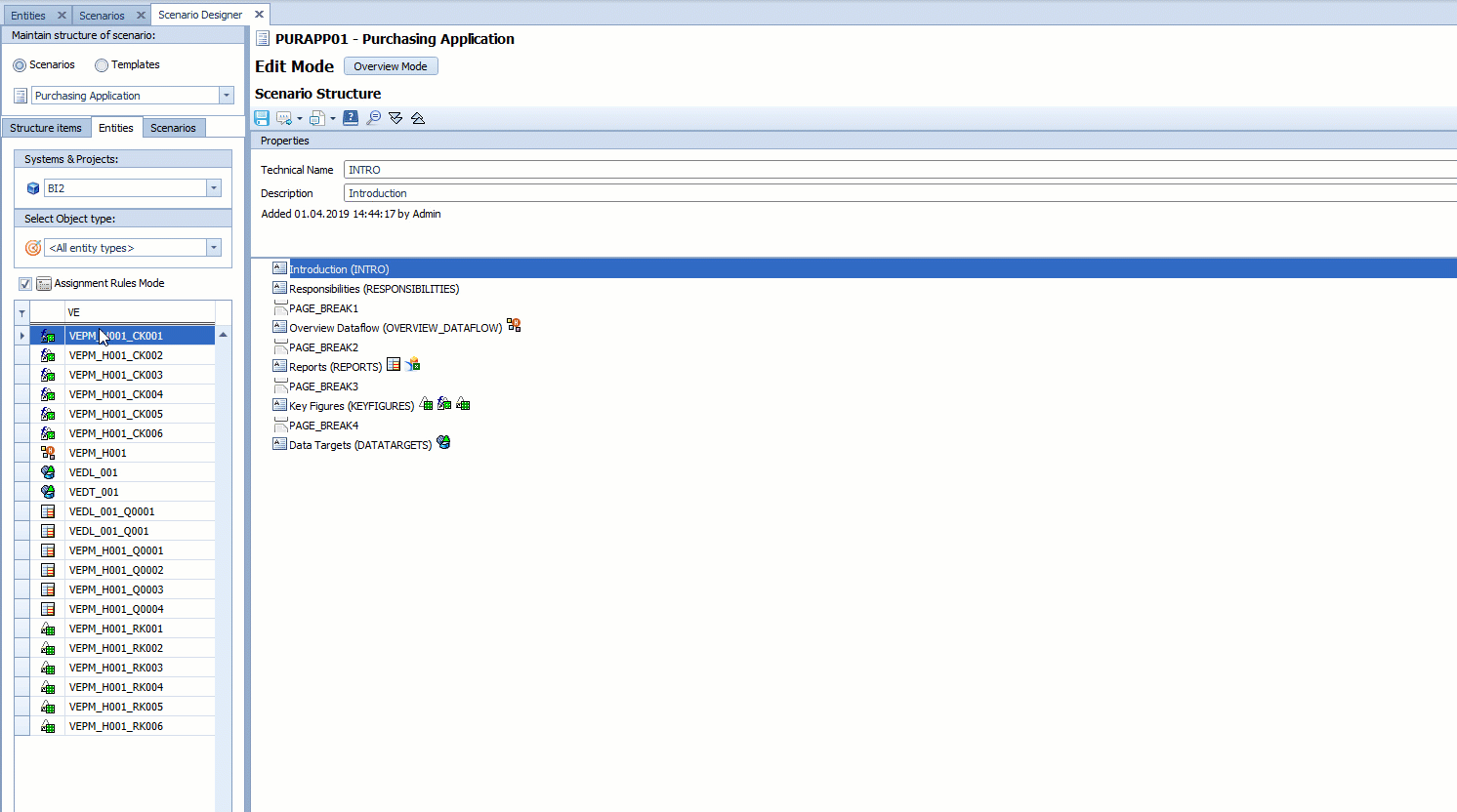Select the Templates radio button
This screenshot has height=812, width=1457.
(102, 64)
